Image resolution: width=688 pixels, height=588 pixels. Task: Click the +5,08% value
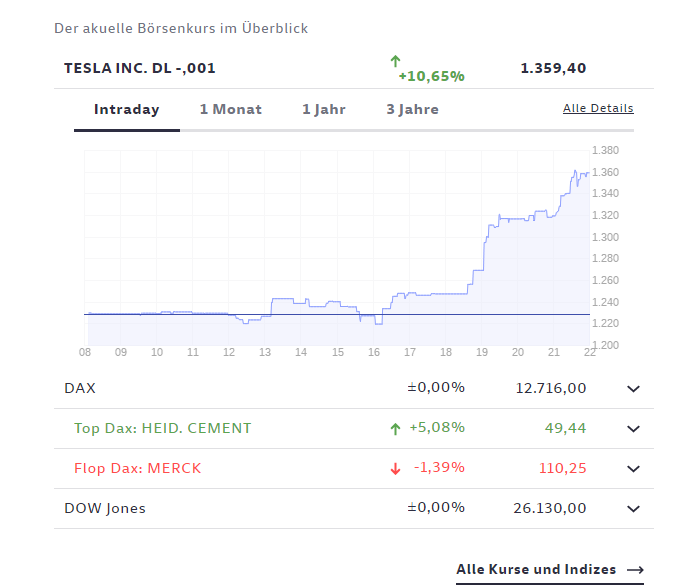(x=437, y=427)
